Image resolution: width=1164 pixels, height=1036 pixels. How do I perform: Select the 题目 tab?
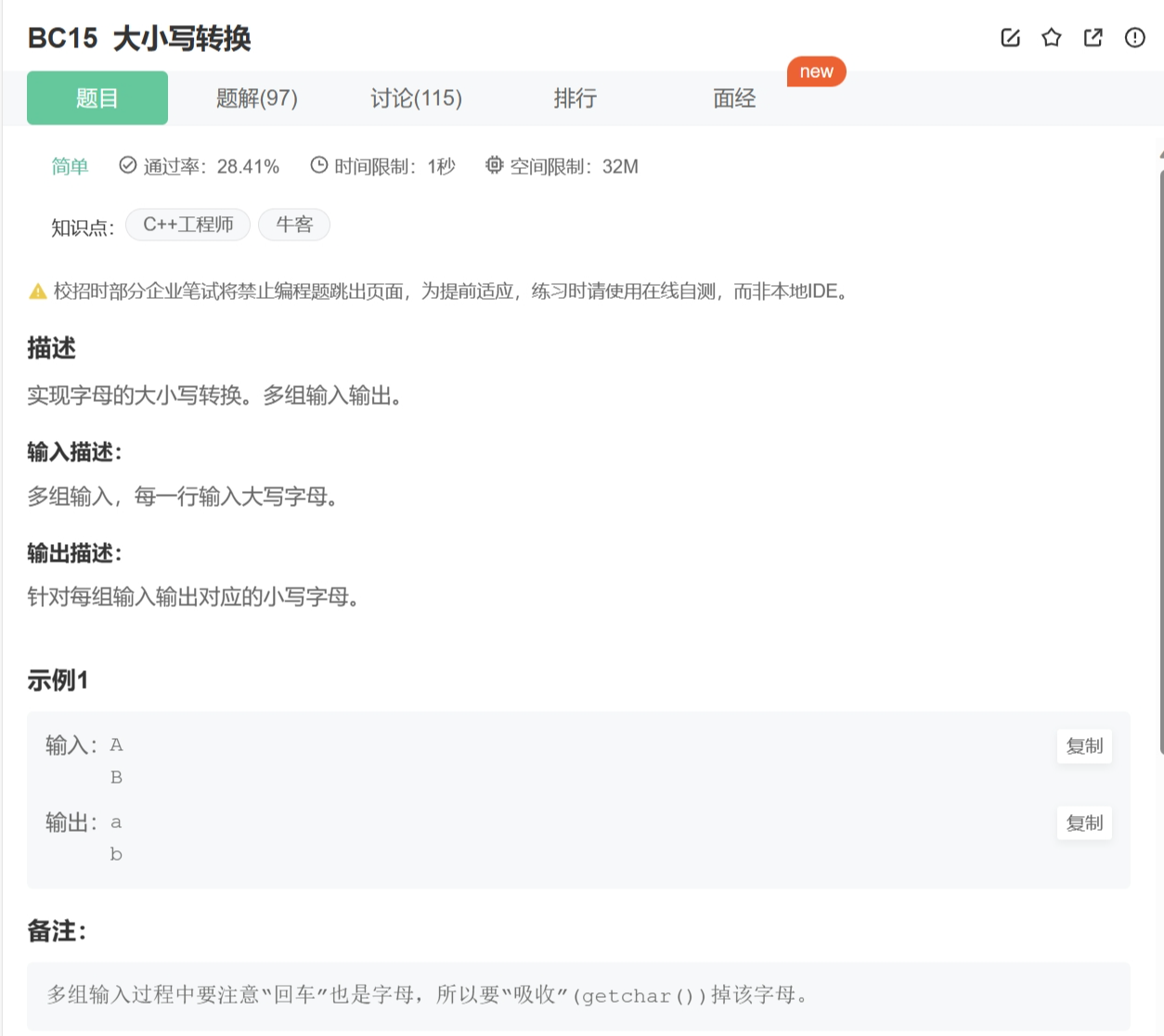pyautogui.click(x=97, y=98)
